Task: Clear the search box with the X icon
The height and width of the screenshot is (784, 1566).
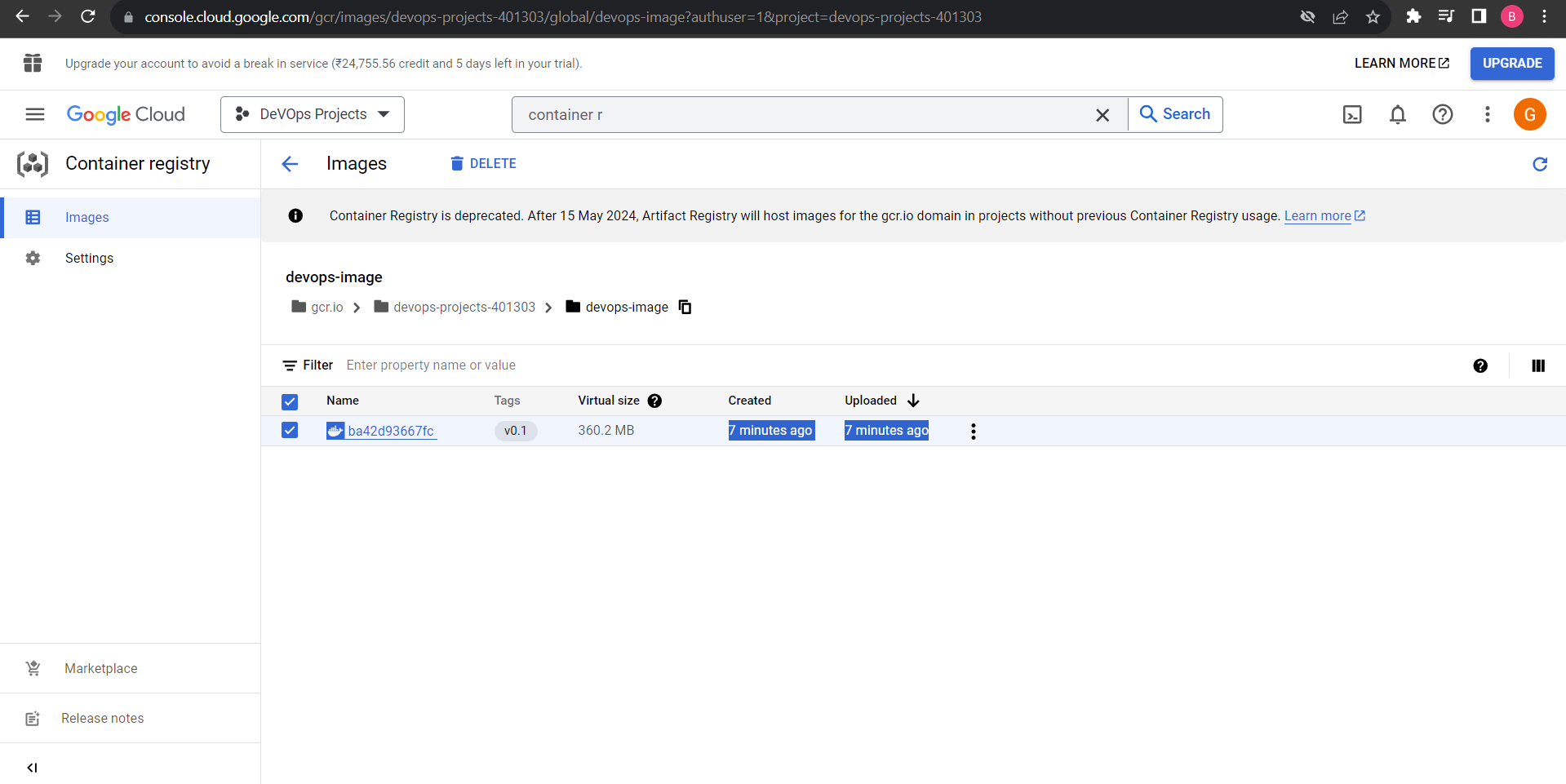Action: point(1102,115)
